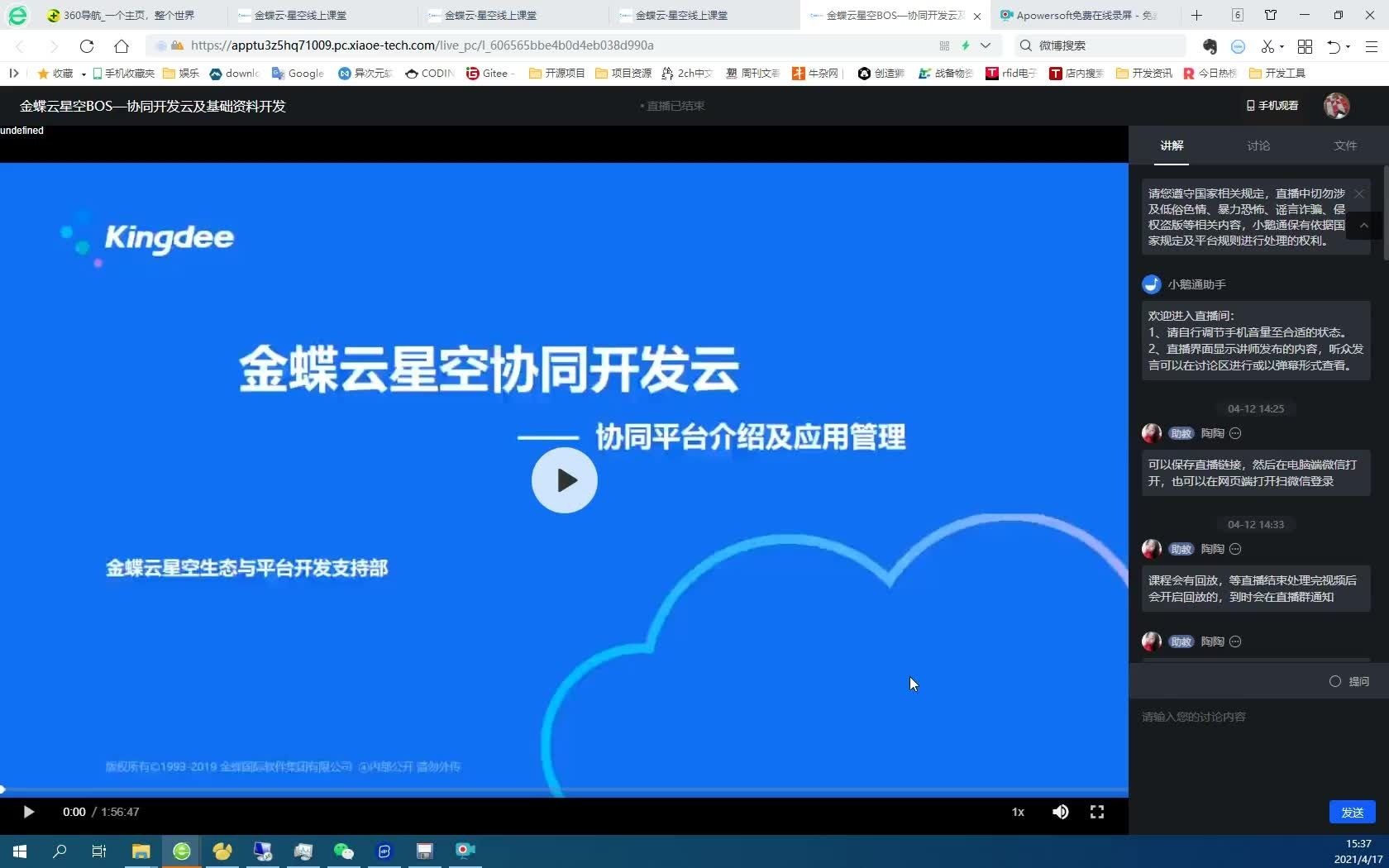This screenshot has height=868, width=1389.
Task: Reload page with browser refresh icon
Action: tap(87, 45)
